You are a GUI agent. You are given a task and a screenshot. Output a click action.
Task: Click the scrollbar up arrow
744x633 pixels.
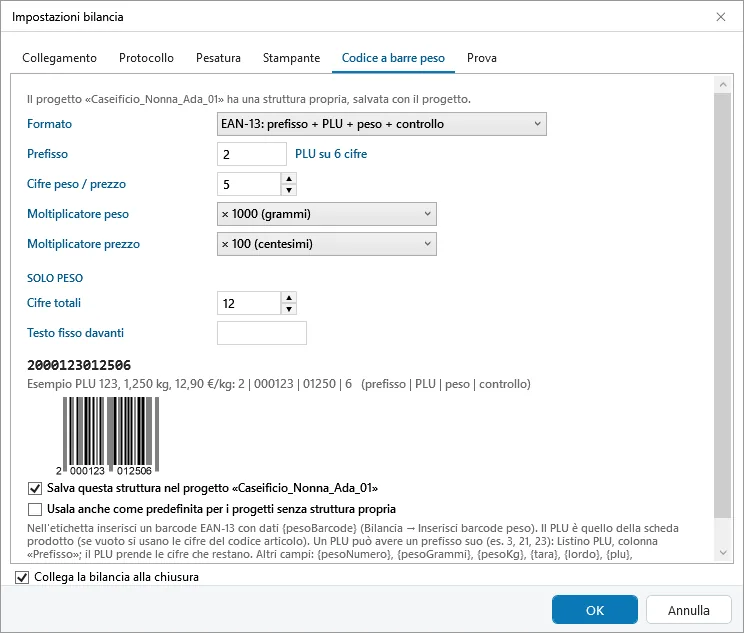coord(723,84)
